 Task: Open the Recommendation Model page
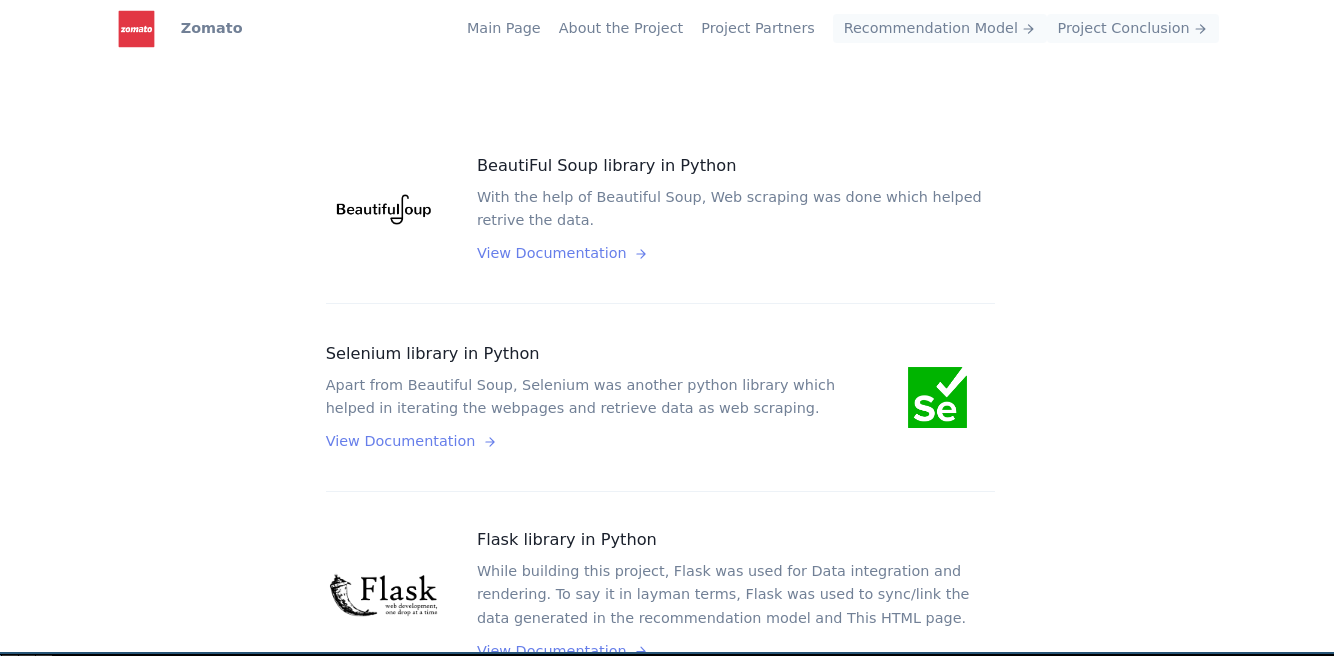point(930,28)
